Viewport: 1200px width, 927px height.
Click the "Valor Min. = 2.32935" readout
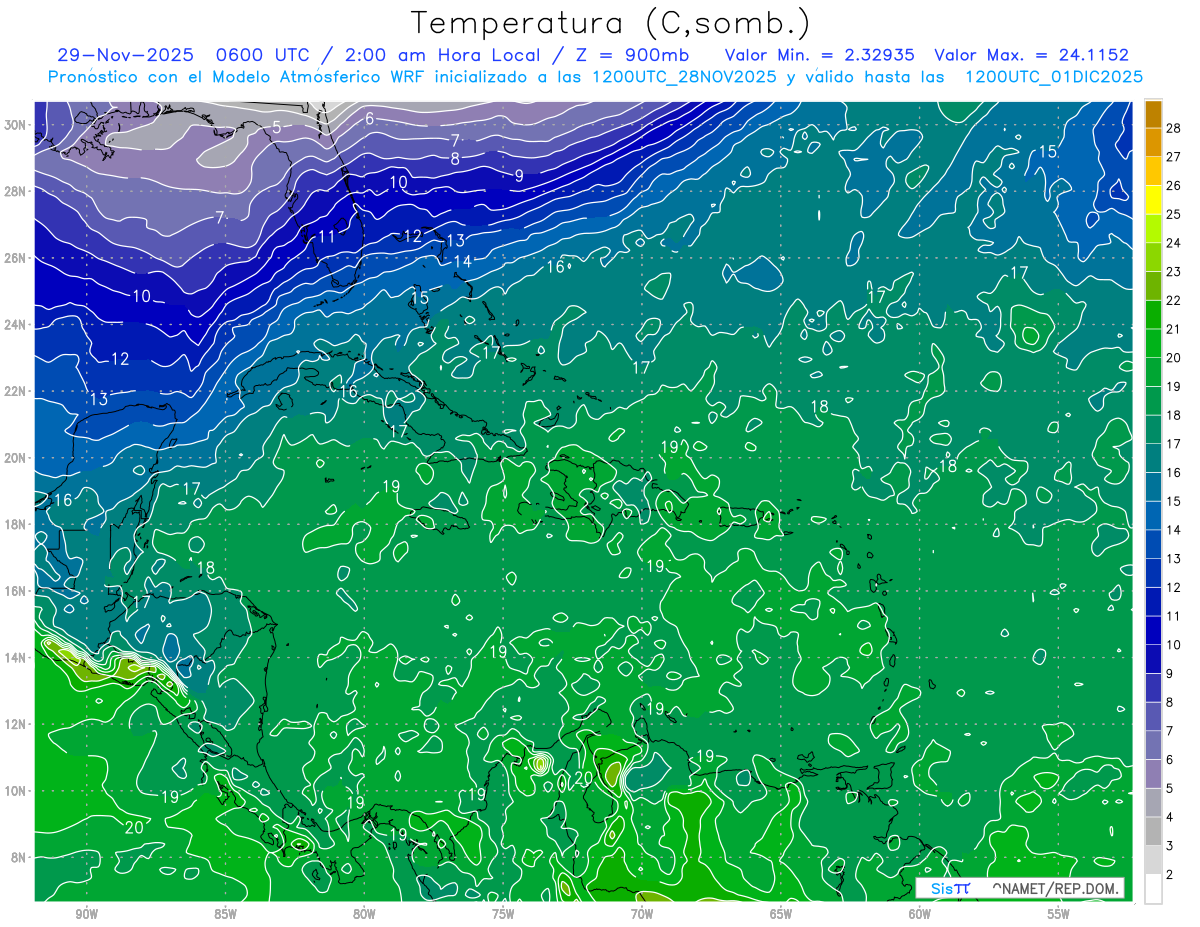point(821,55)
